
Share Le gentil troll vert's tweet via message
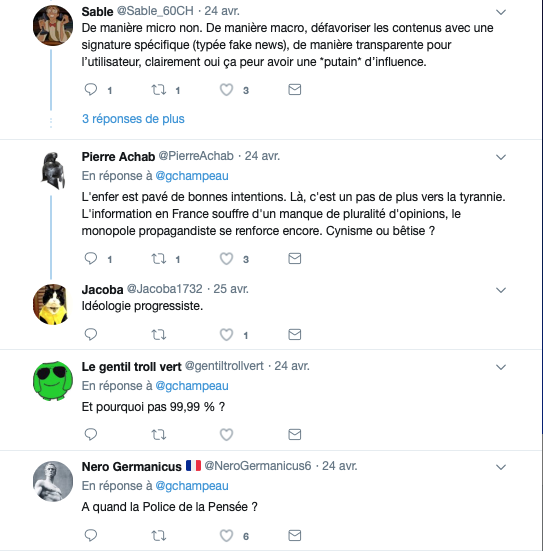[x=295, y=435]
